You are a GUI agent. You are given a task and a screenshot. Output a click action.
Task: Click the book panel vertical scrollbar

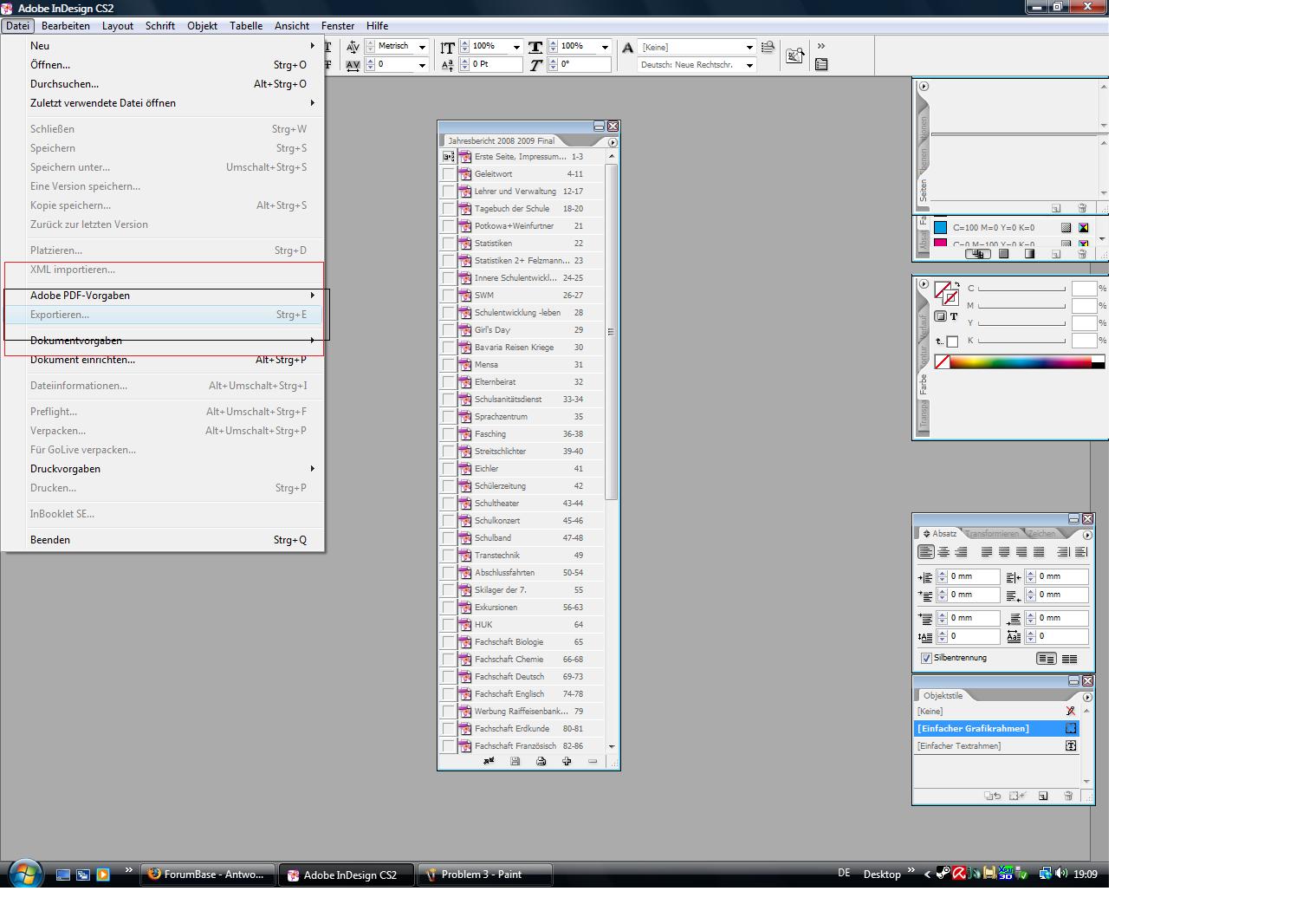coord(612,451)
